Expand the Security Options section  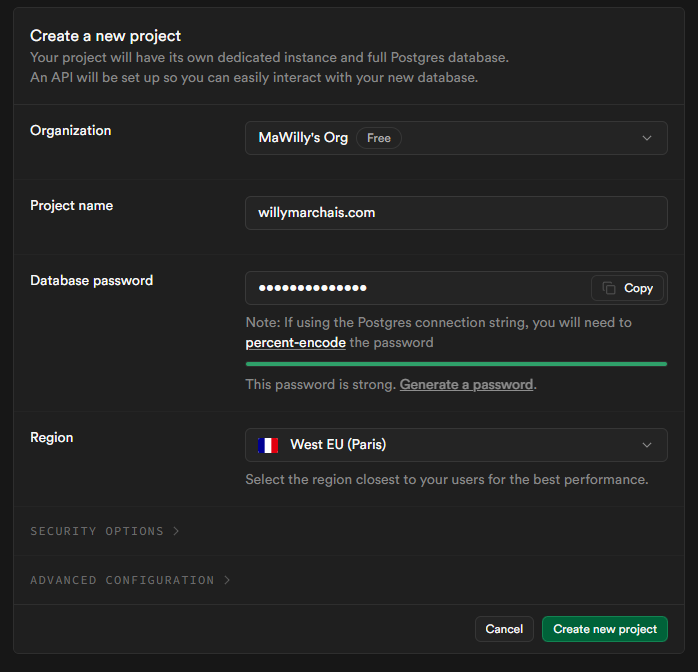(x=105, y=531)
